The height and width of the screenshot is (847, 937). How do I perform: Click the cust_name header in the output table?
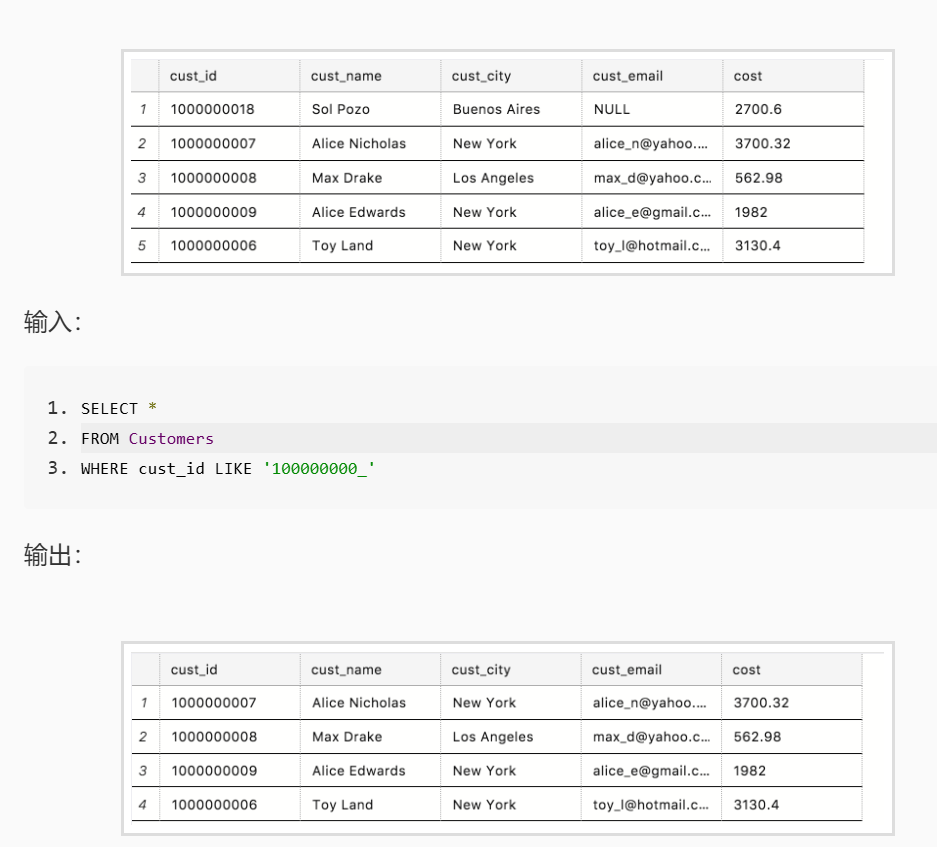[370, 669]
